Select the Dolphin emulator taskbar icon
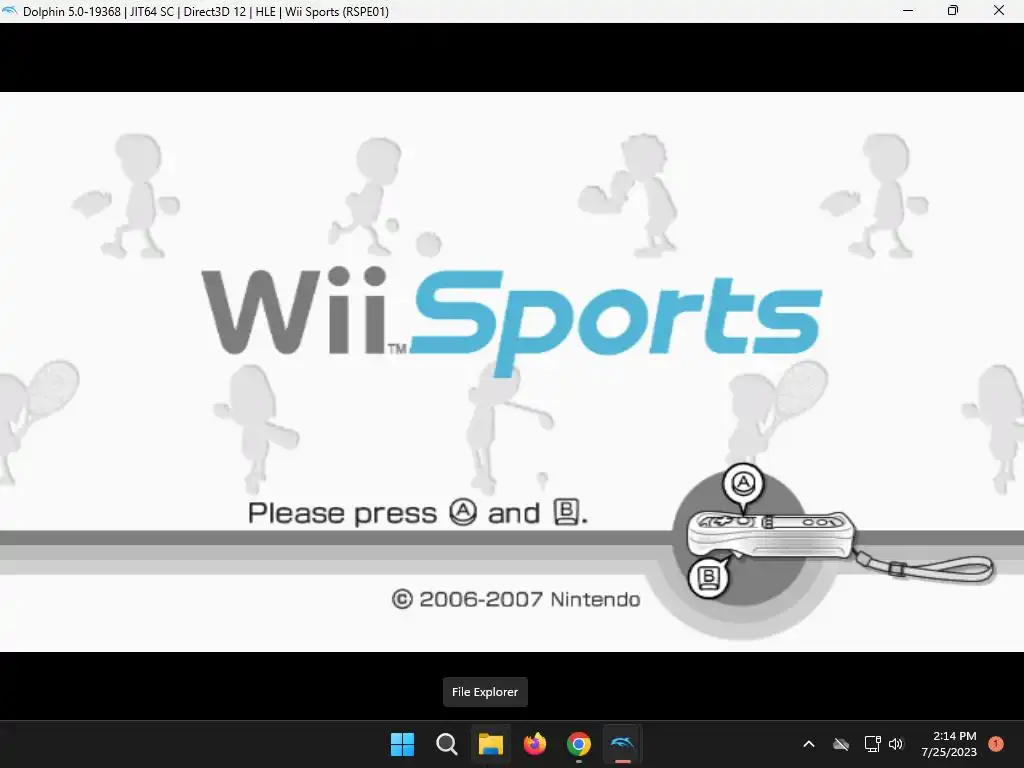This screenshot has width=1024, height=768. click(x=622, y=744)
